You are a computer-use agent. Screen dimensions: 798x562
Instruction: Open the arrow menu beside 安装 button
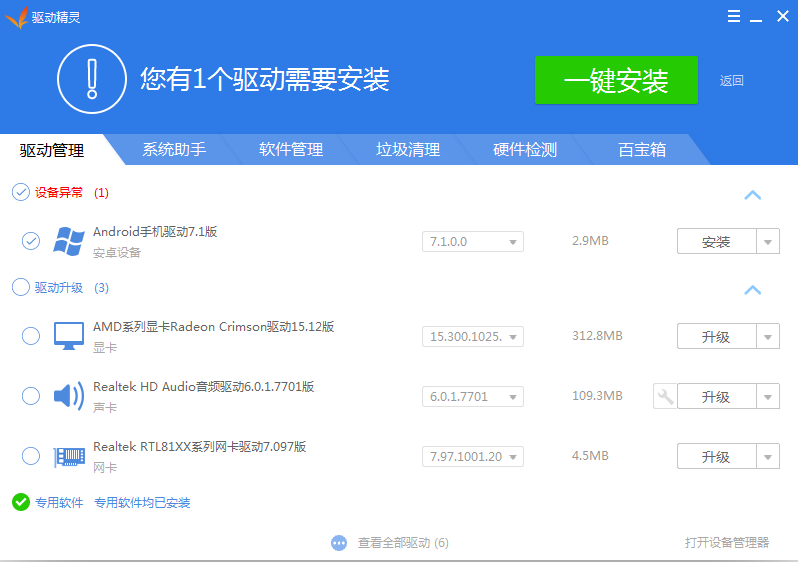pyautogui.click(x=768, y=241)
